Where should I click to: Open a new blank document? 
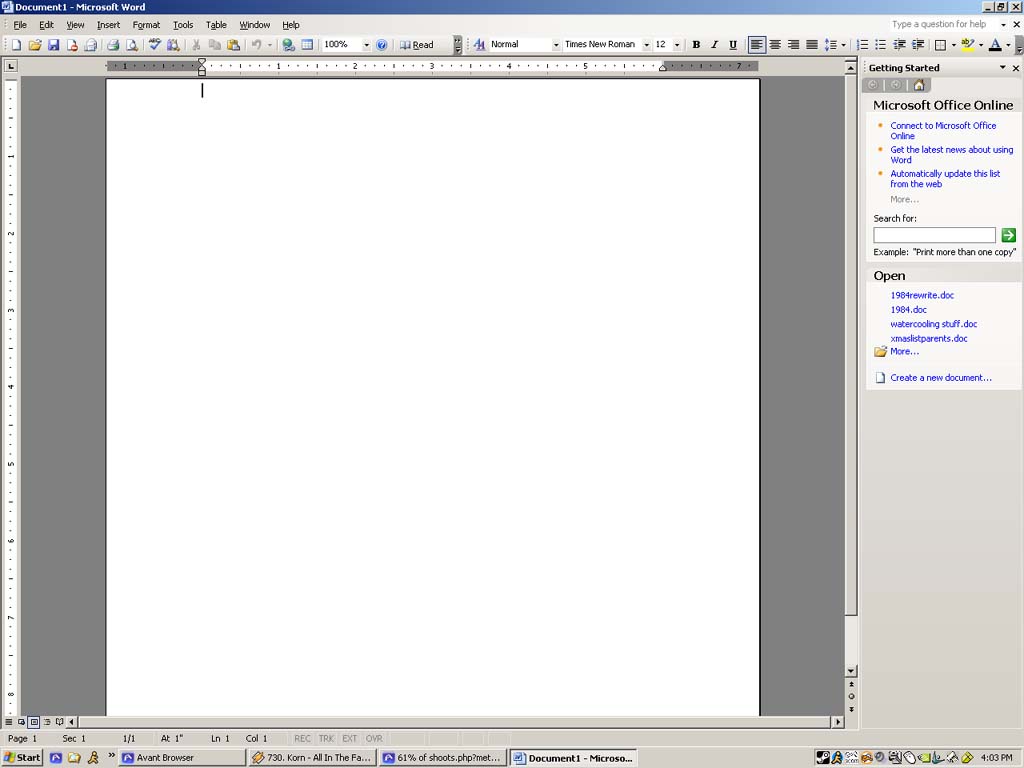click(15, 44)
